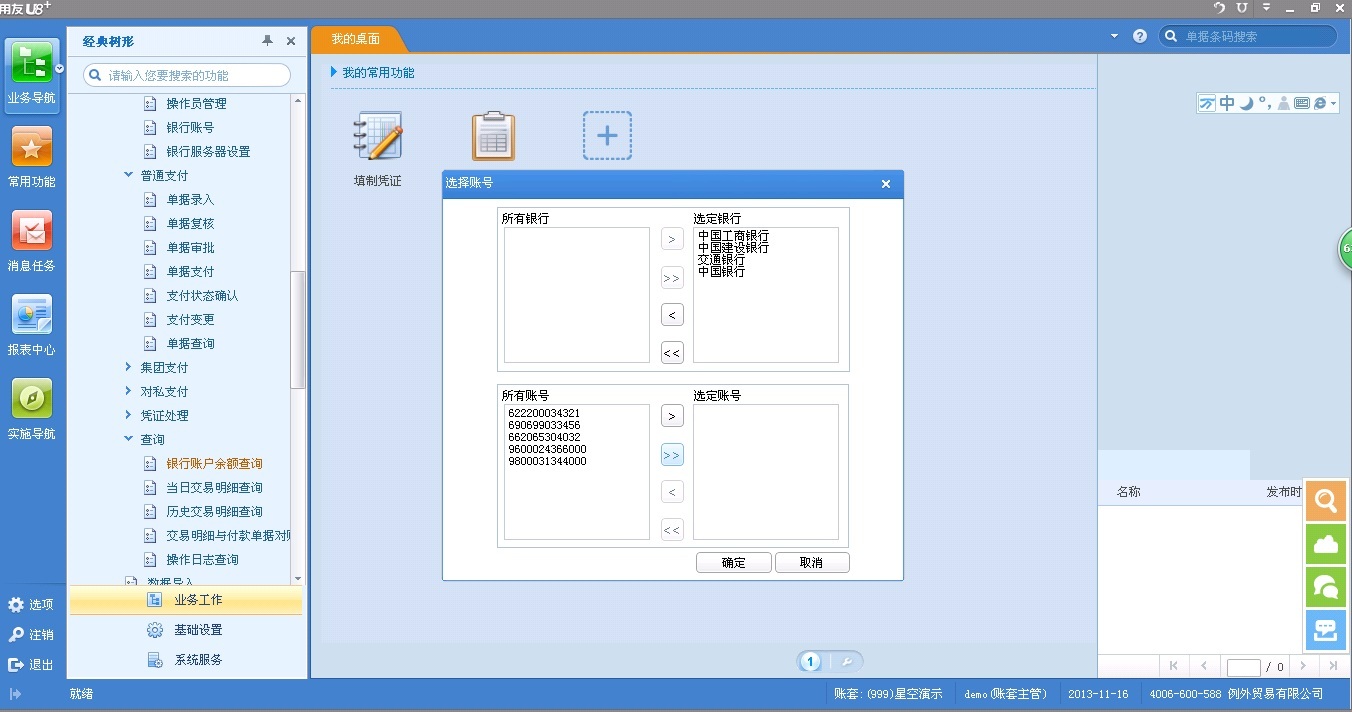The image size is (1352, 712).
Task: Select the 业务工作 navigation tab
Action: [186, 600]
